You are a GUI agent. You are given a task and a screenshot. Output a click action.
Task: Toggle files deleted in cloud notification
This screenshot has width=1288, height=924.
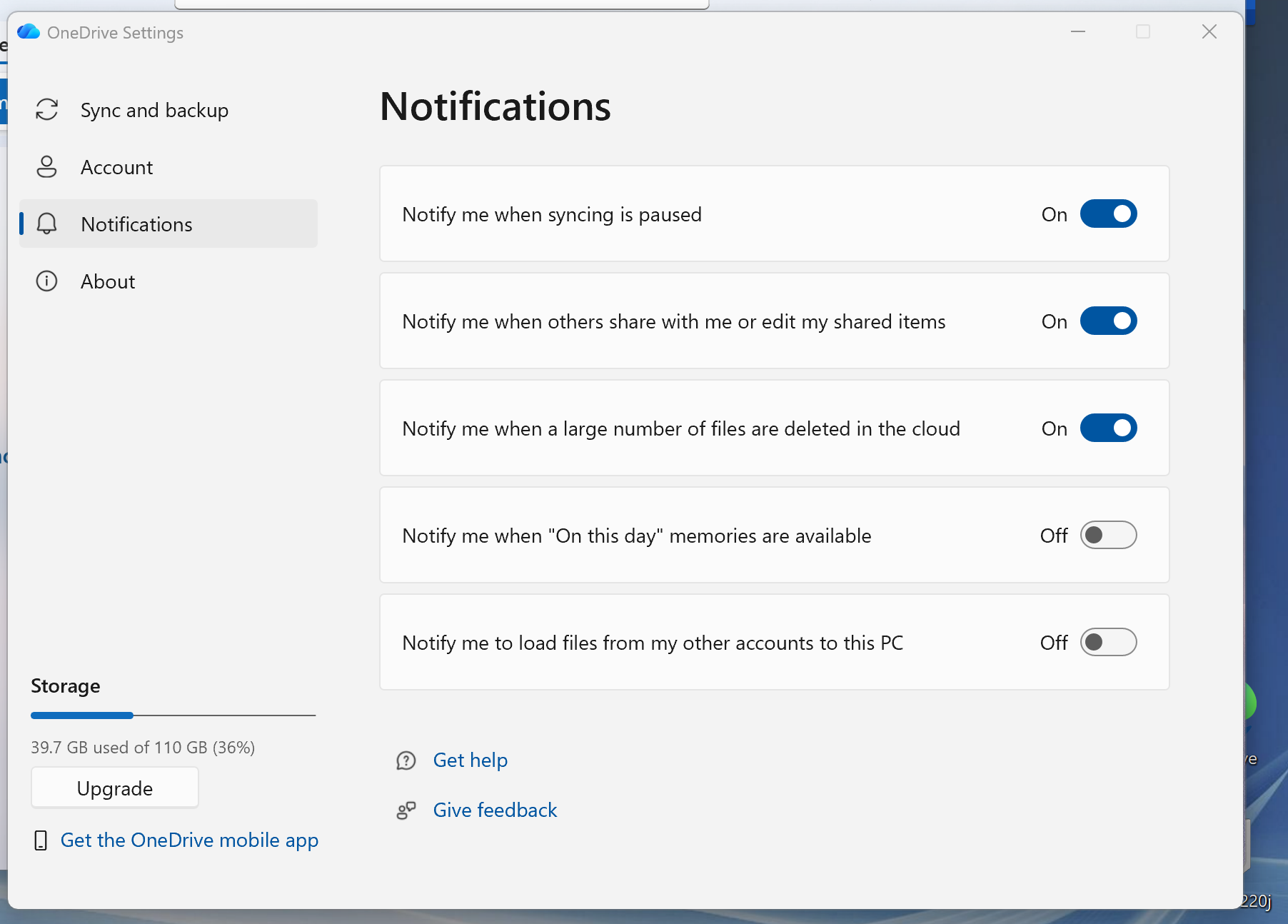1108,428
